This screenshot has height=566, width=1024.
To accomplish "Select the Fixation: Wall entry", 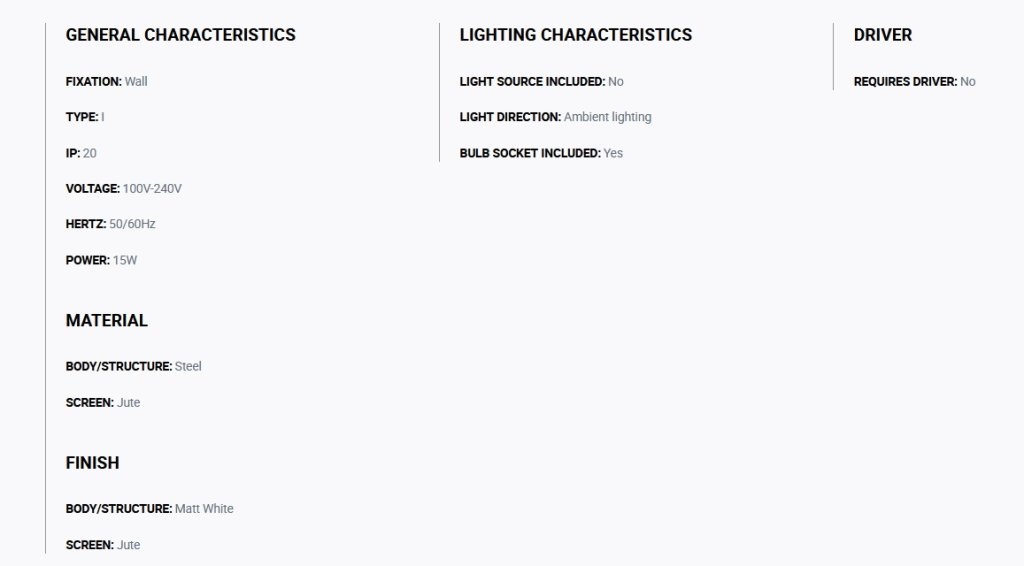I will point(106,82).
